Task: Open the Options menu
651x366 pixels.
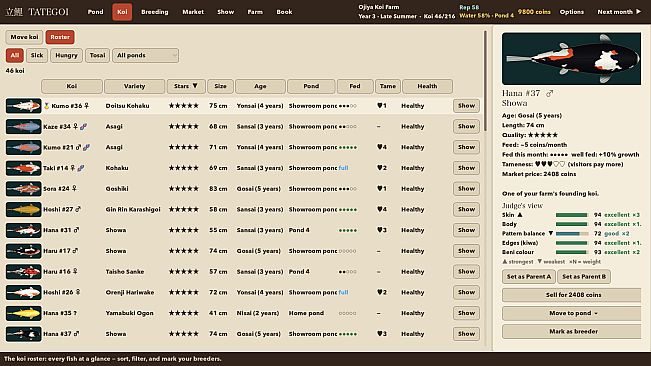Action: (x=572, y=12)
